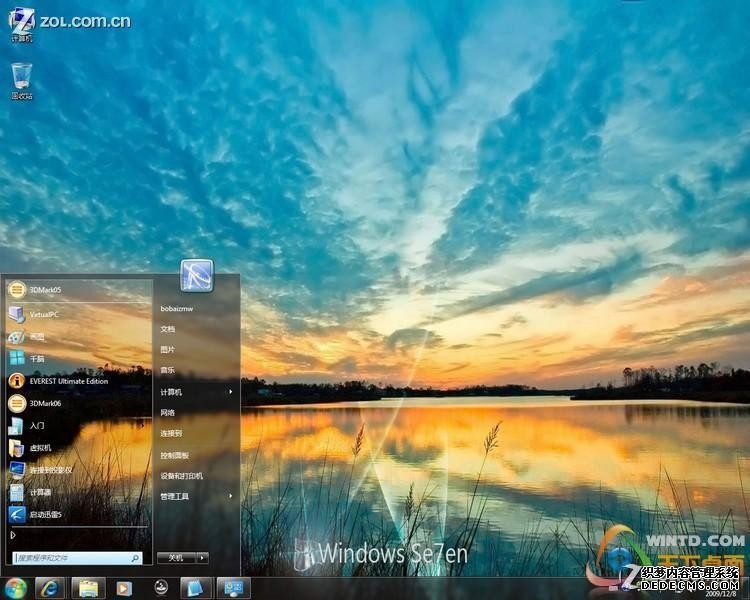
Task: Expand All Programs triangle arrow
Action: (x=13, y=535)
